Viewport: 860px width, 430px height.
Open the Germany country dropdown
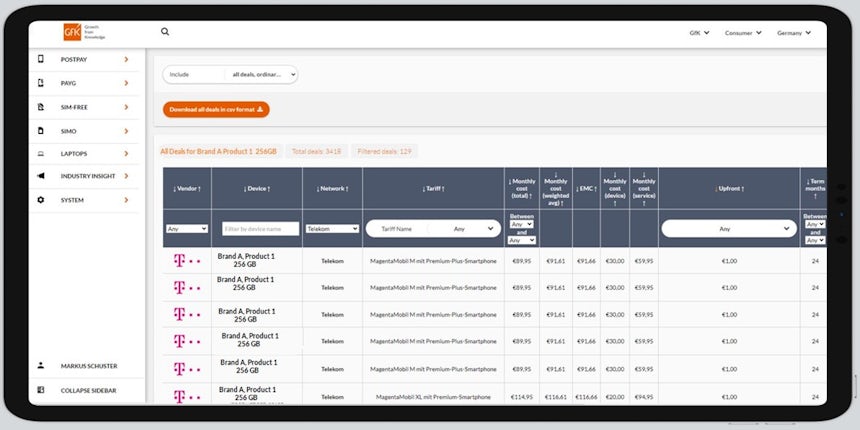click(x=794, y=33)
